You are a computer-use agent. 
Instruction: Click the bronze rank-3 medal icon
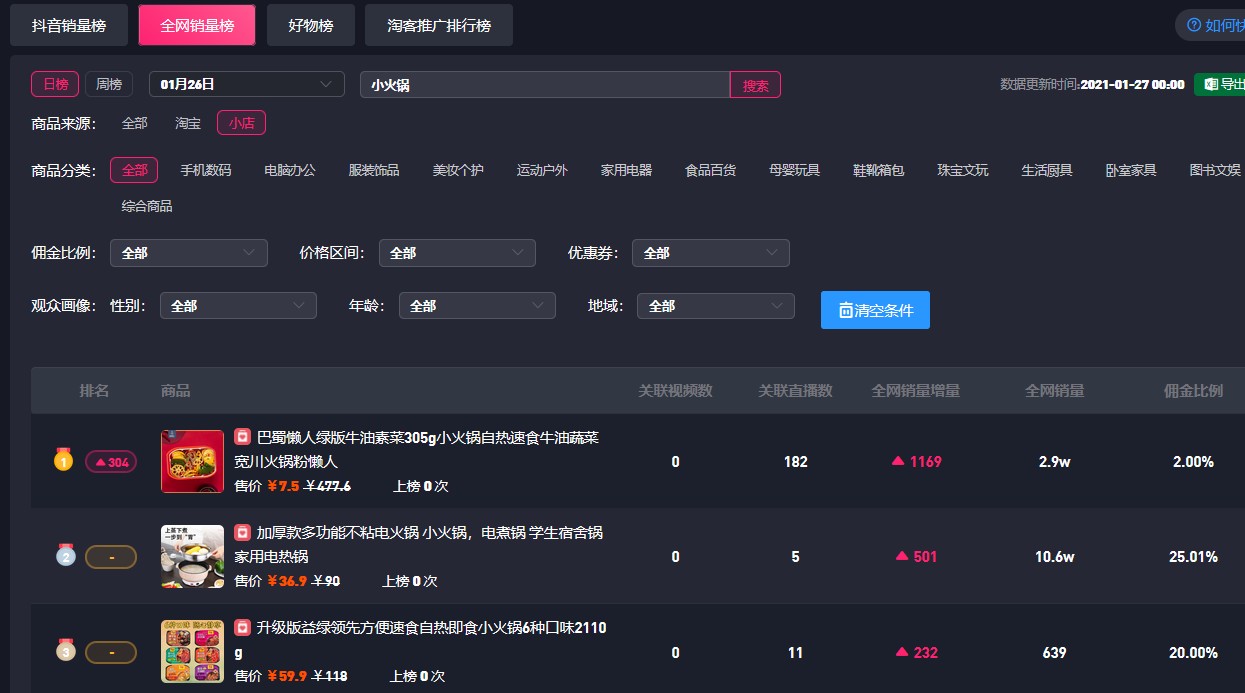click(65, 651)
